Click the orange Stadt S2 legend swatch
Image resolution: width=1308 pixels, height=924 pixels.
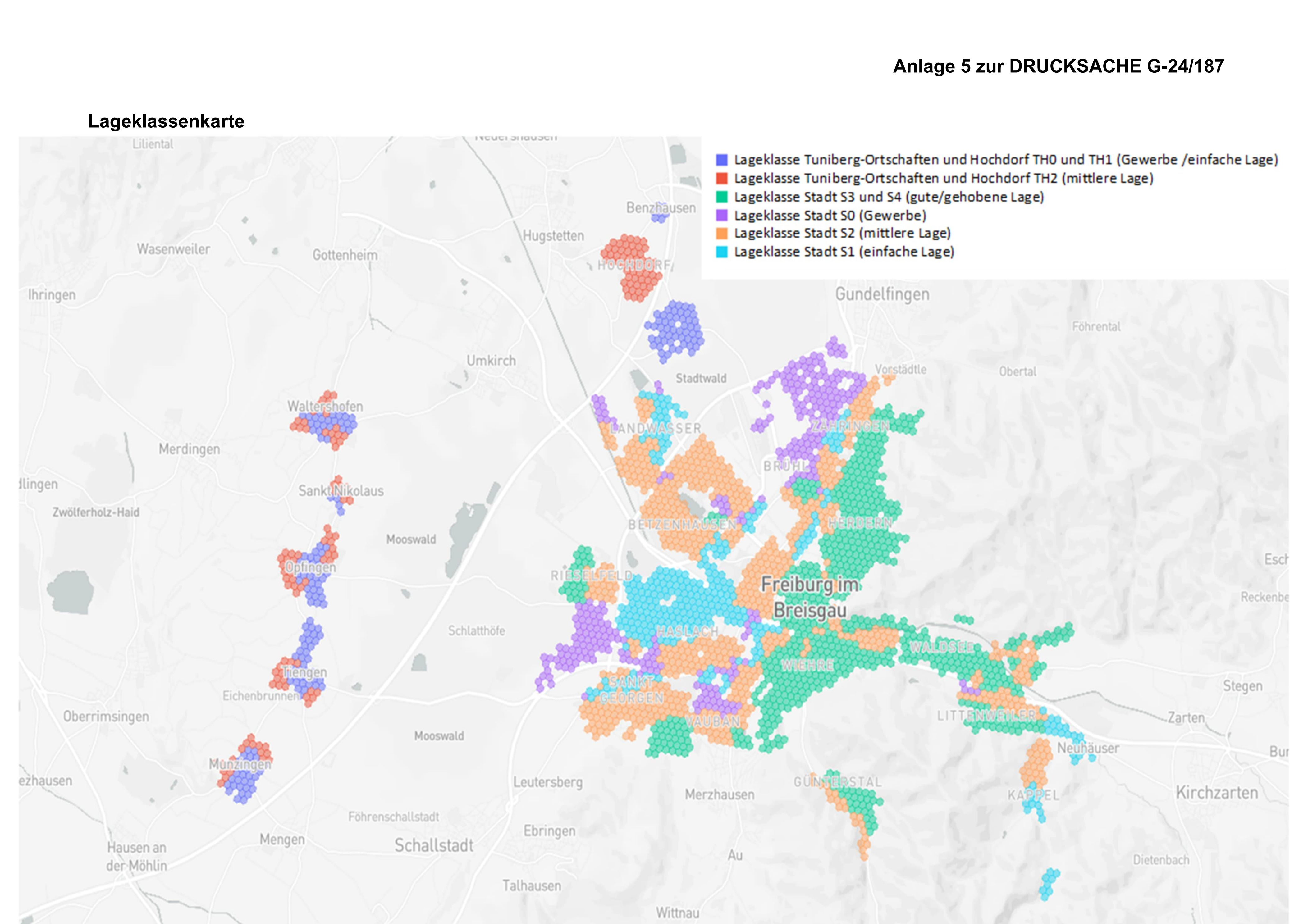tap(721, 233)
